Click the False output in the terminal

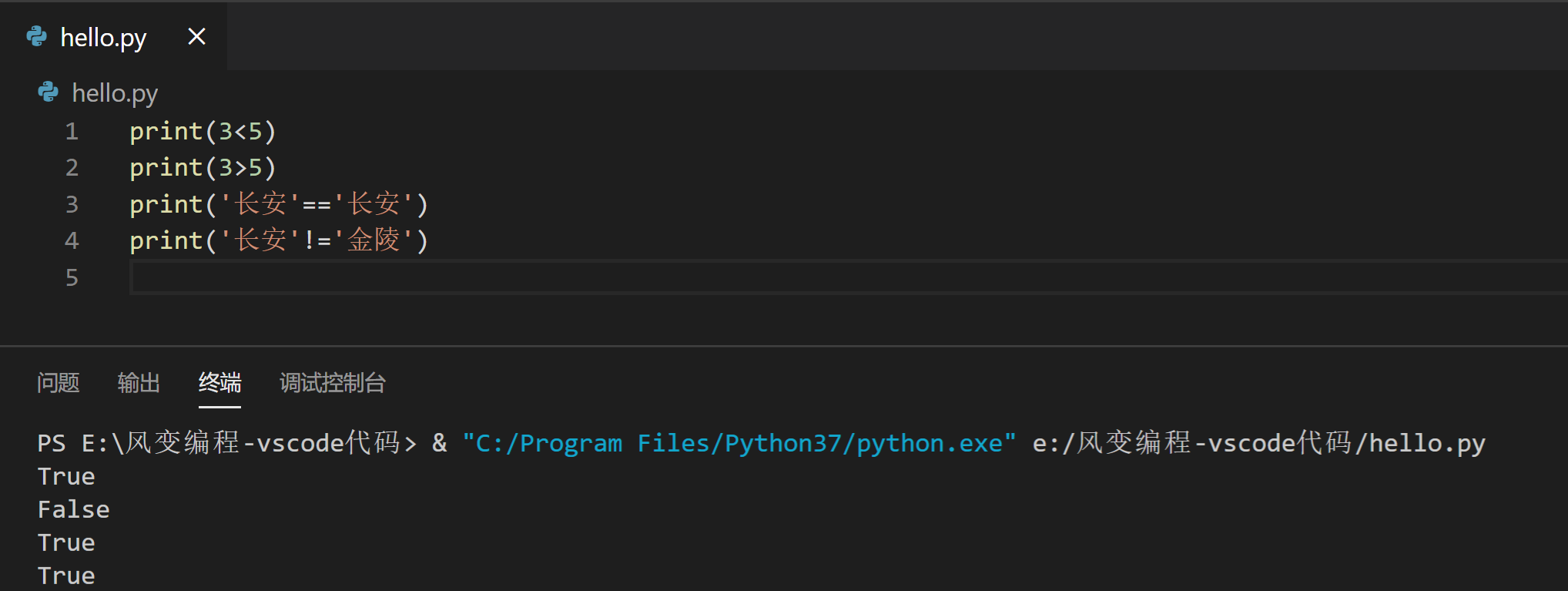click(74, 509)
